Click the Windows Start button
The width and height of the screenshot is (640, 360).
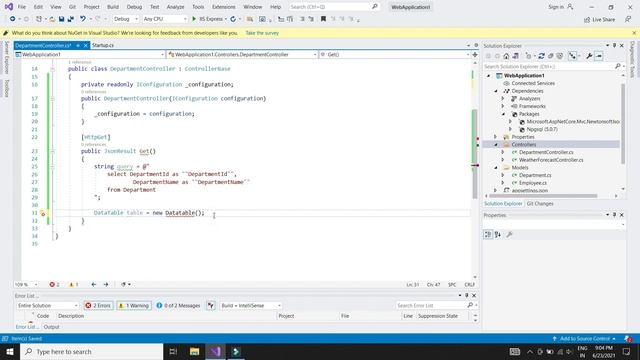10,351
